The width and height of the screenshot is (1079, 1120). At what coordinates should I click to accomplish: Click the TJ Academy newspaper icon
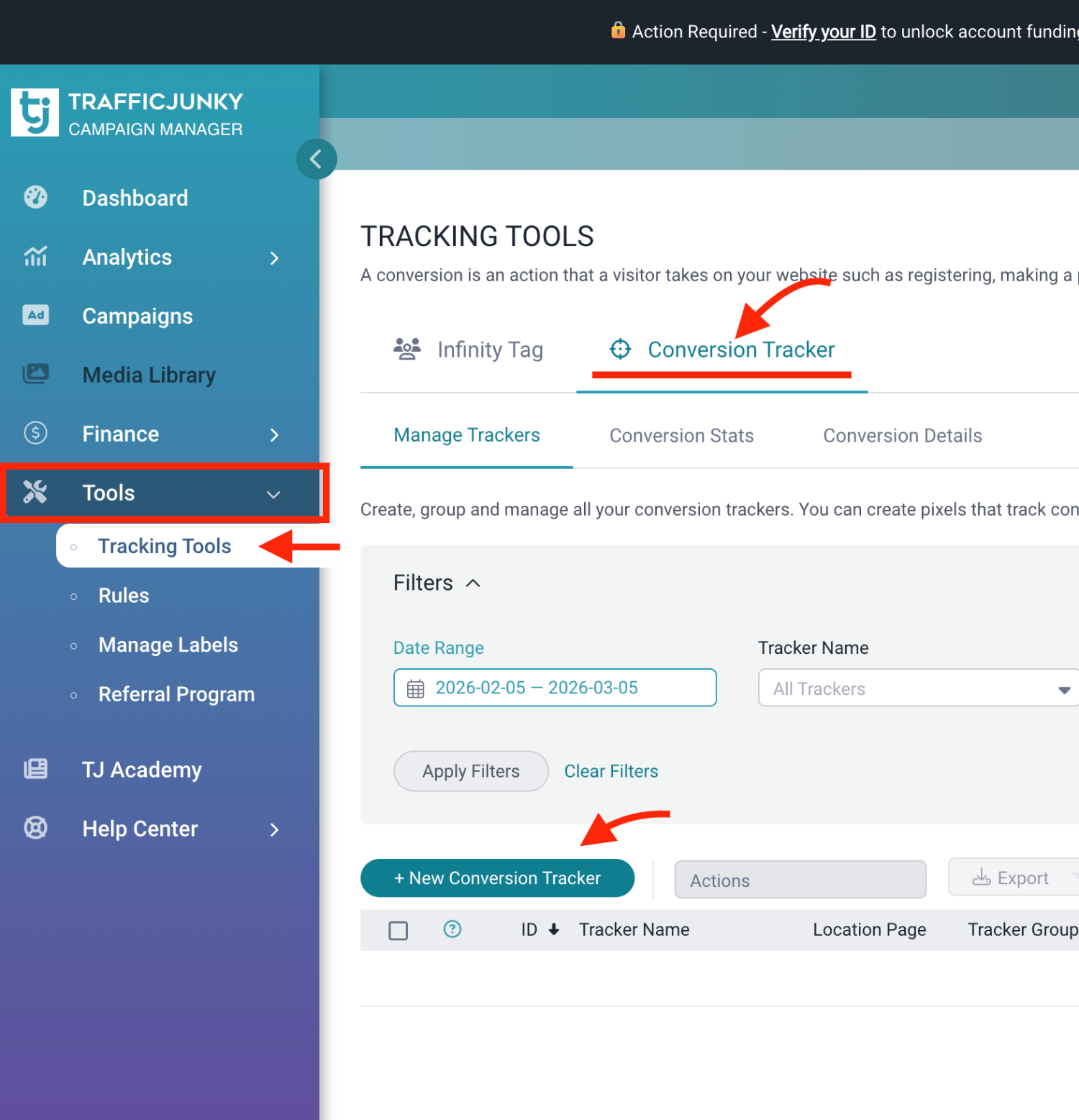[x=35, y=769]
